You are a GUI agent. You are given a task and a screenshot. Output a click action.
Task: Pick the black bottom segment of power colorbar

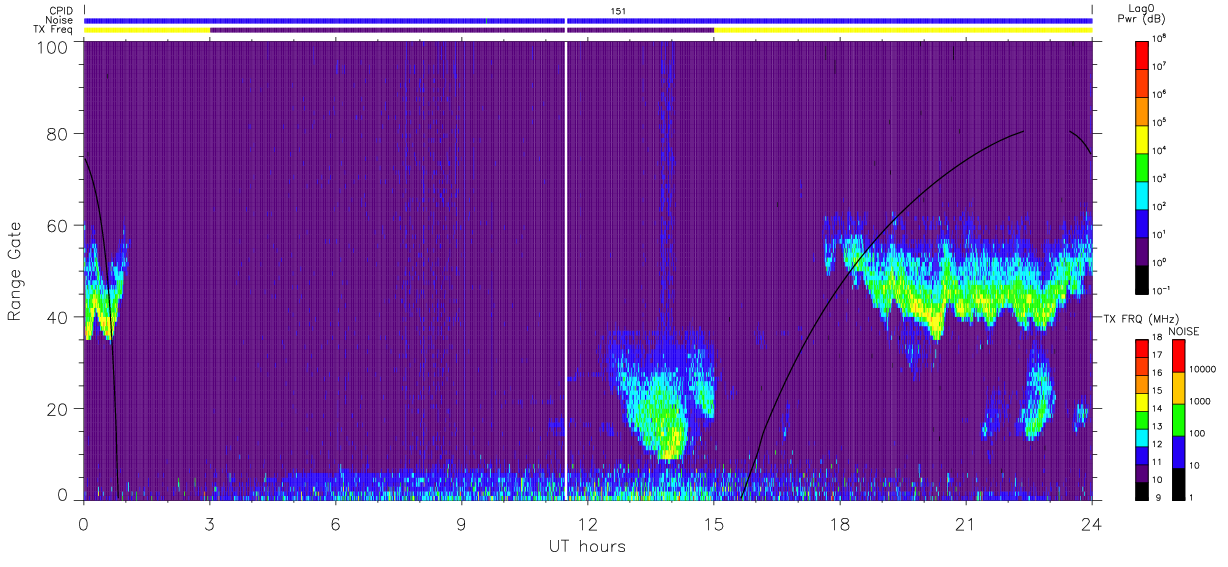point(1142,278)
